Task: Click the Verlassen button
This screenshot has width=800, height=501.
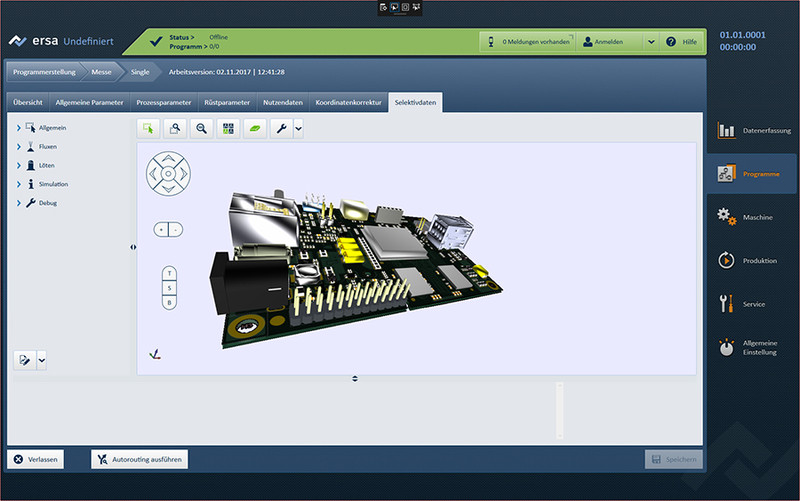Action: pos(36,460)
